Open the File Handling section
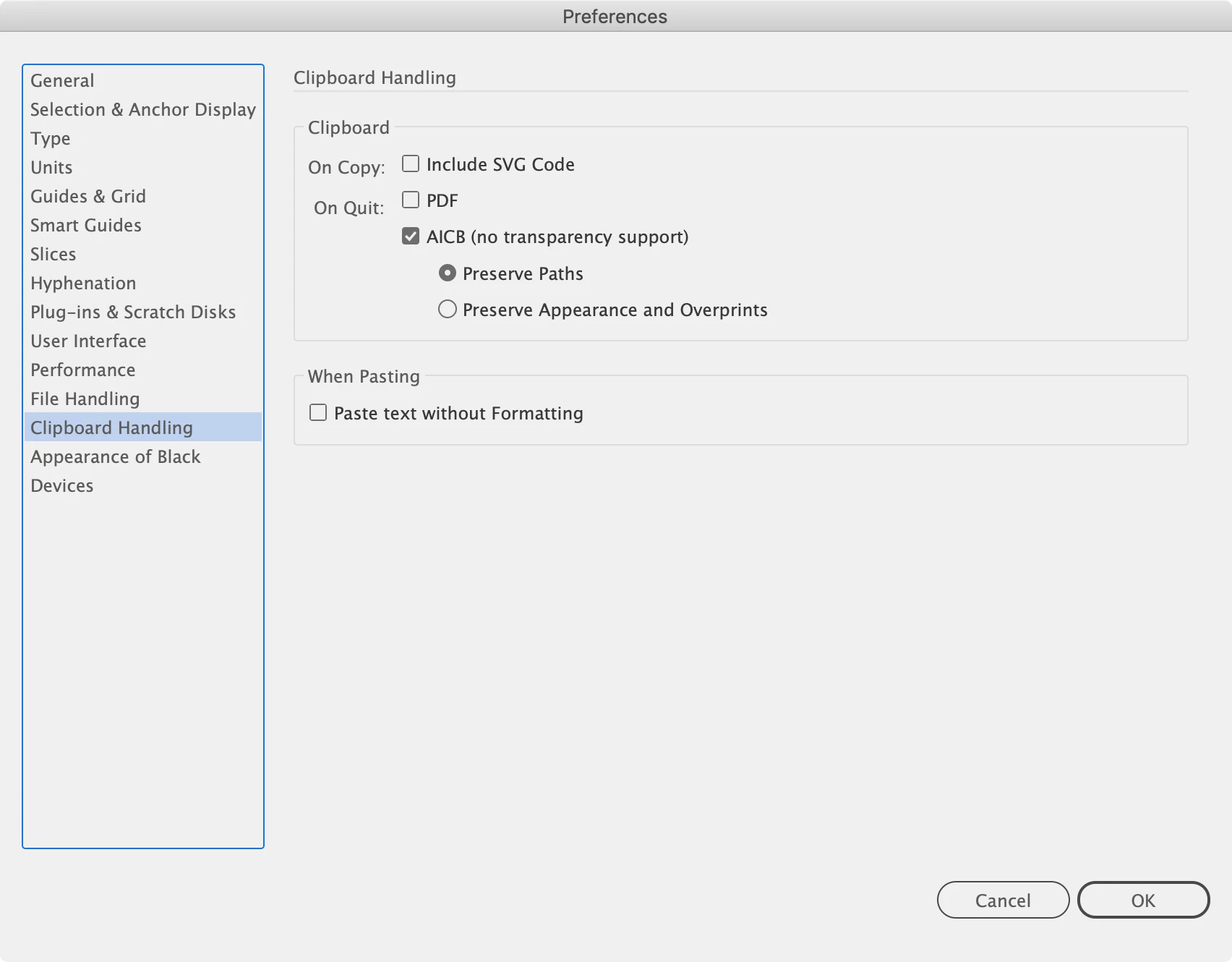Viewport: 1232px width, 962px height. (x=143, y=399)
